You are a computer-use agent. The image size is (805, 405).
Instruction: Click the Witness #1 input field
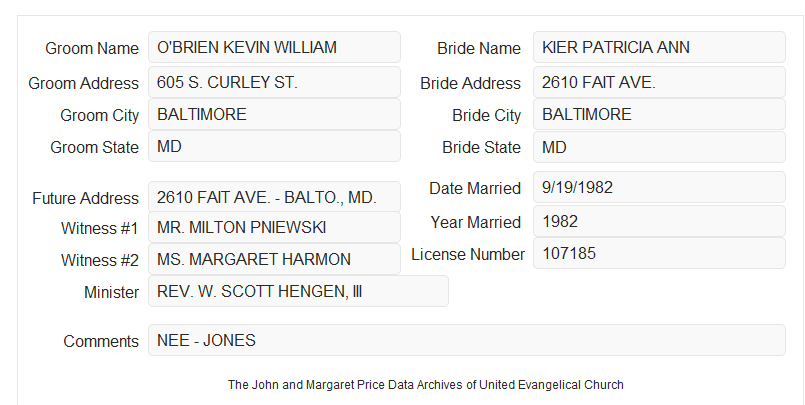[x=274, y=227]
